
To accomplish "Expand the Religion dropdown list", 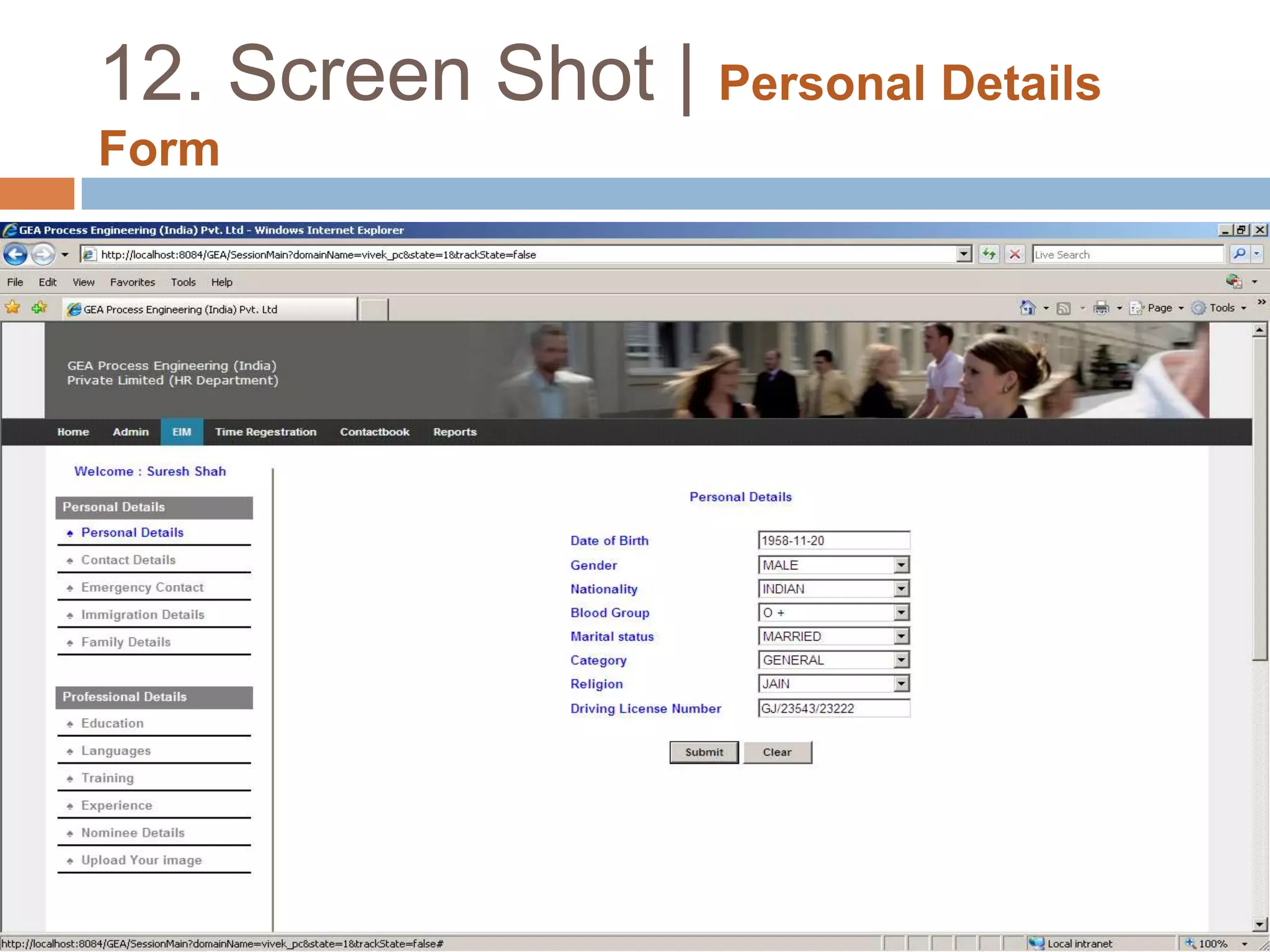I will (901, 684).
